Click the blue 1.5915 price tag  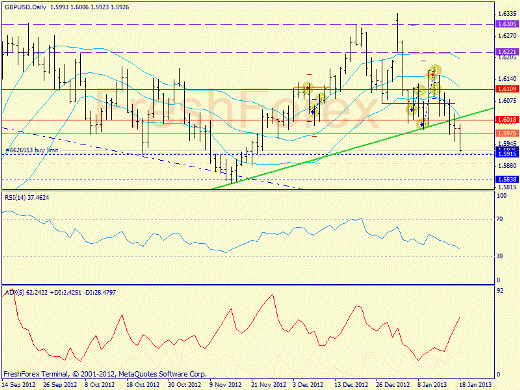(507, 154)
